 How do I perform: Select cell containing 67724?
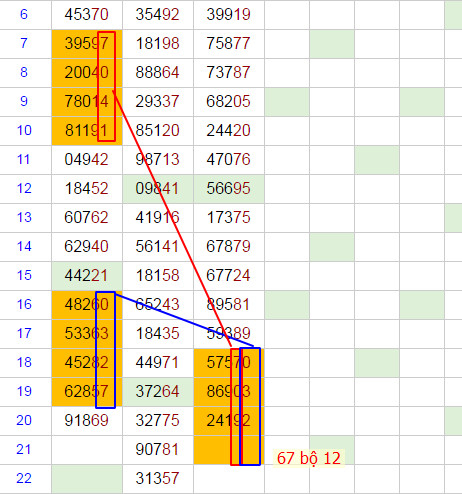click(229, 276)
